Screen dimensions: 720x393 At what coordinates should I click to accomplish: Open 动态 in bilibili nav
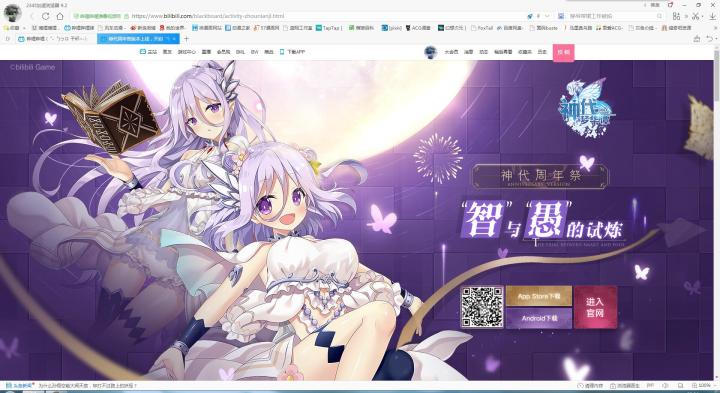484,52
